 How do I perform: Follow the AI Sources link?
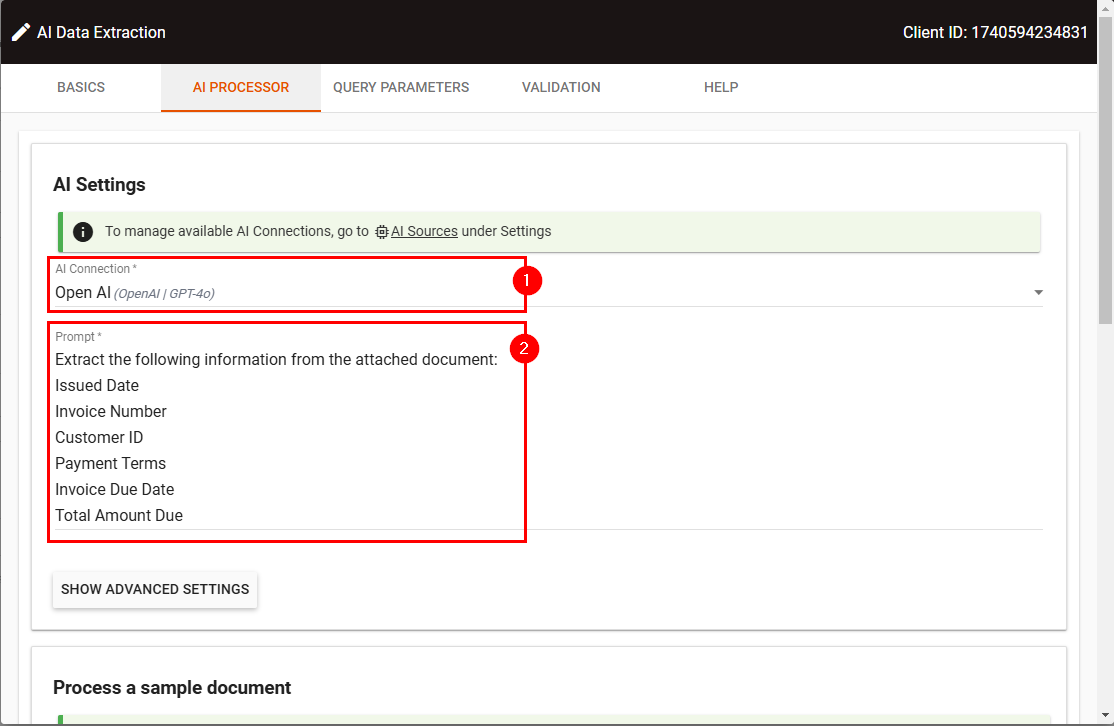[x=424, y=232]
